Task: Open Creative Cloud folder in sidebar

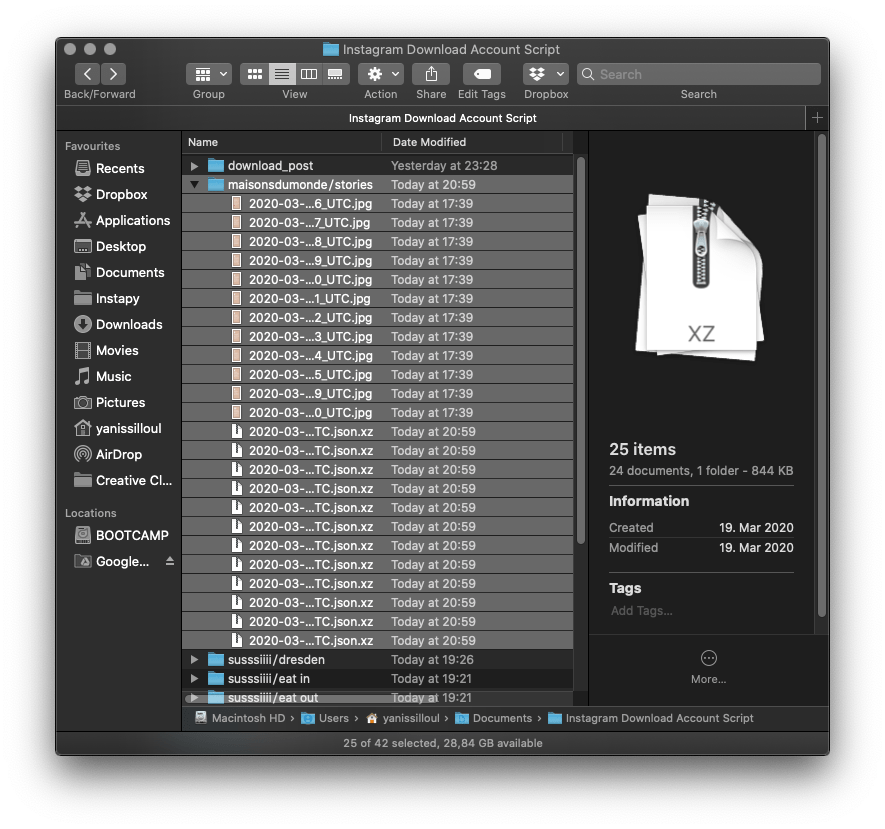Action: tap(134, 480)
